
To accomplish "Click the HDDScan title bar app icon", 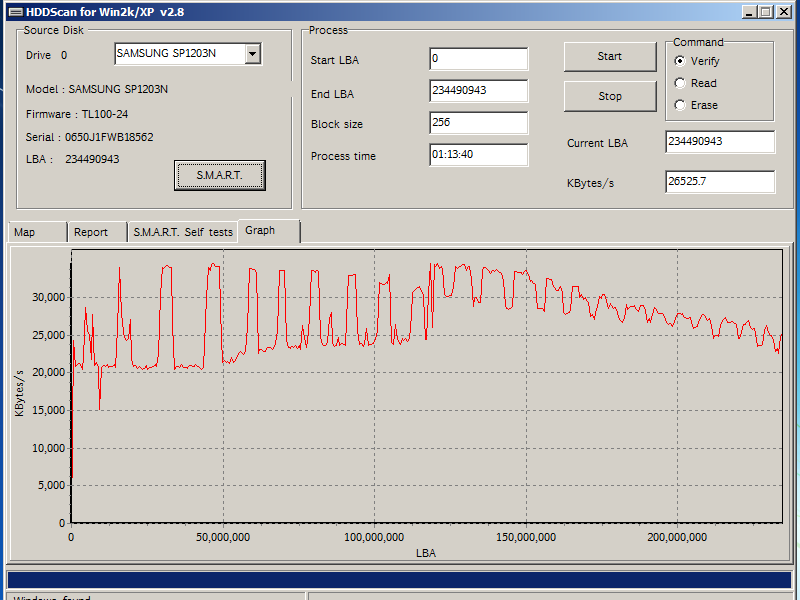I will click(14, 12).
